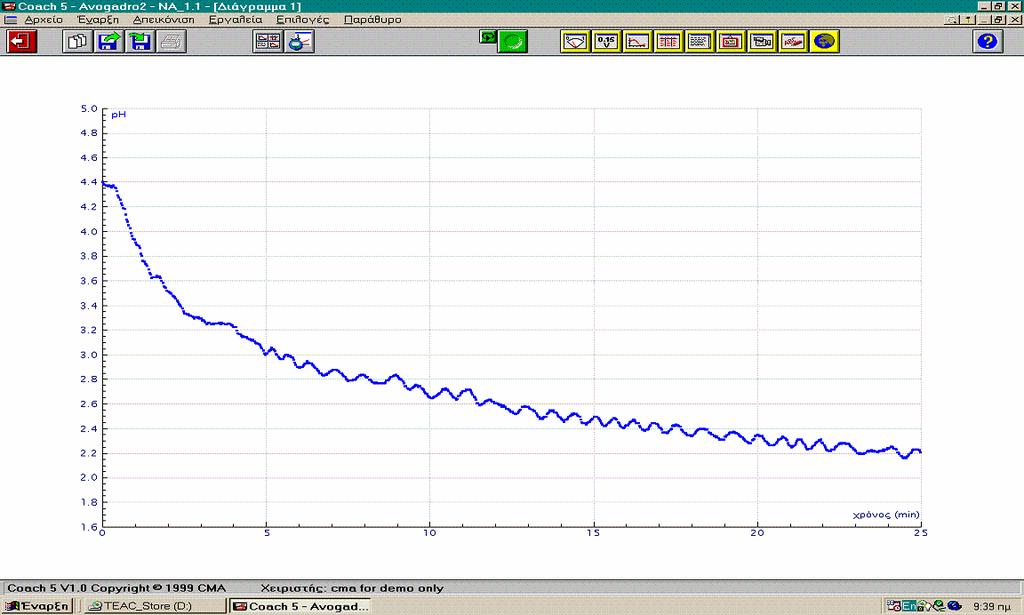1024x615 pixels.
Task: Click status text 'Χειριστής: cma for demo only'
Action: click(x=352, y=588)
